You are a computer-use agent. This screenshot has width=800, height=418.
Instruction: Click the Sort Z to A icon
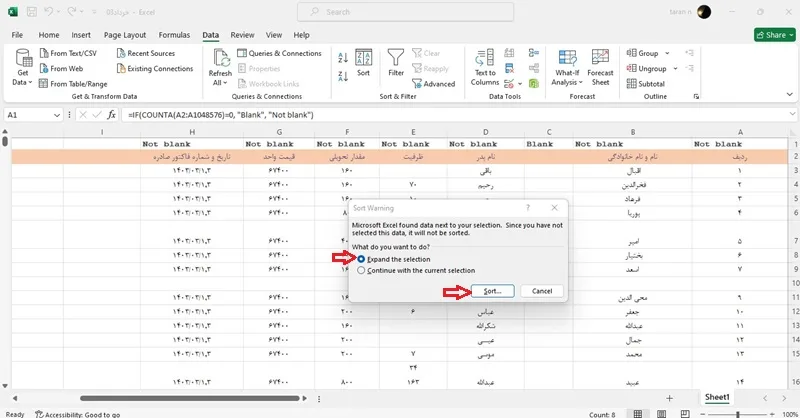pyautogui.click(x=343, y=77)
